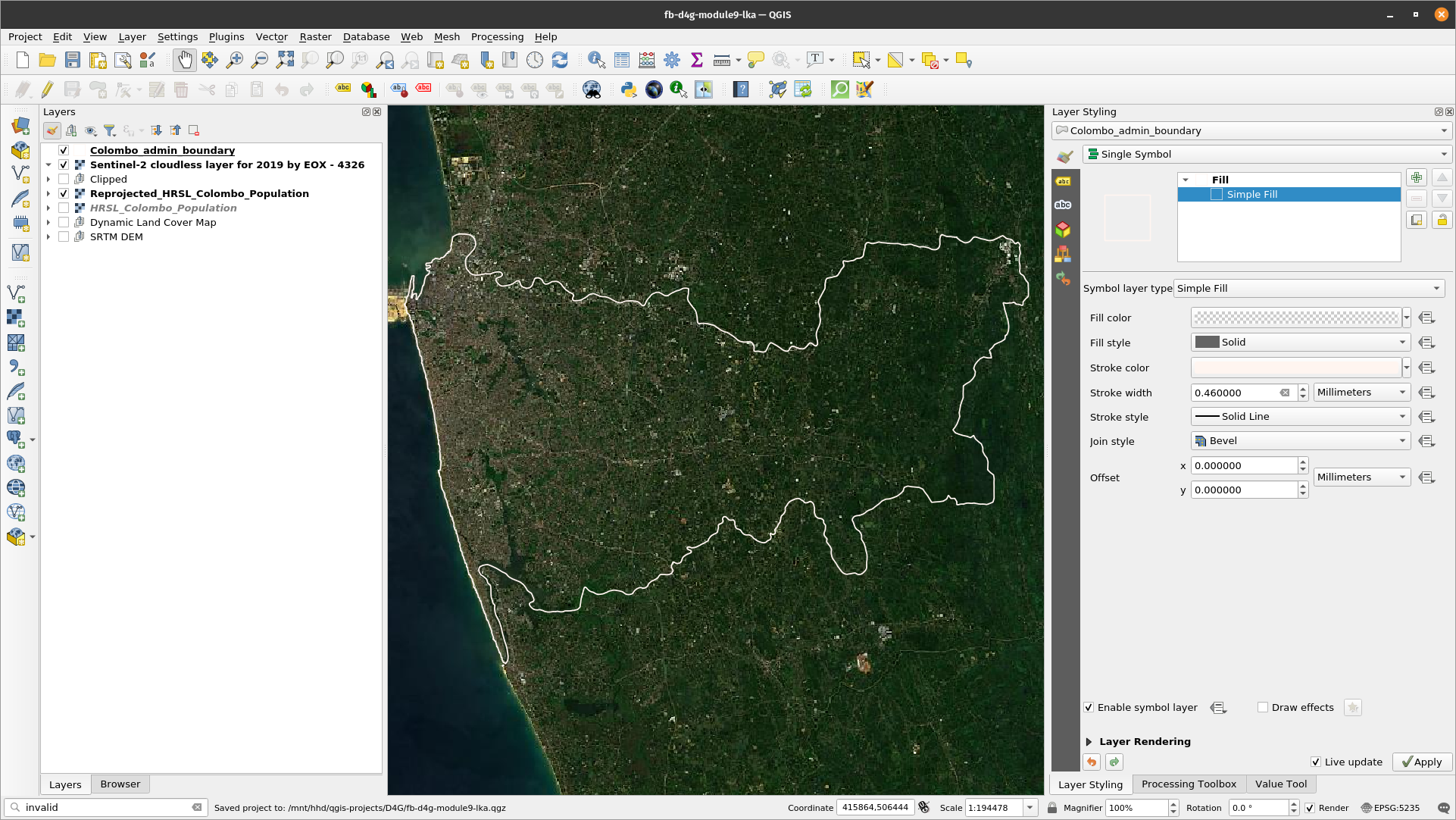Open the attribute table icon
The width and height of the screenshot is (1456, 820).
point(622,61)
